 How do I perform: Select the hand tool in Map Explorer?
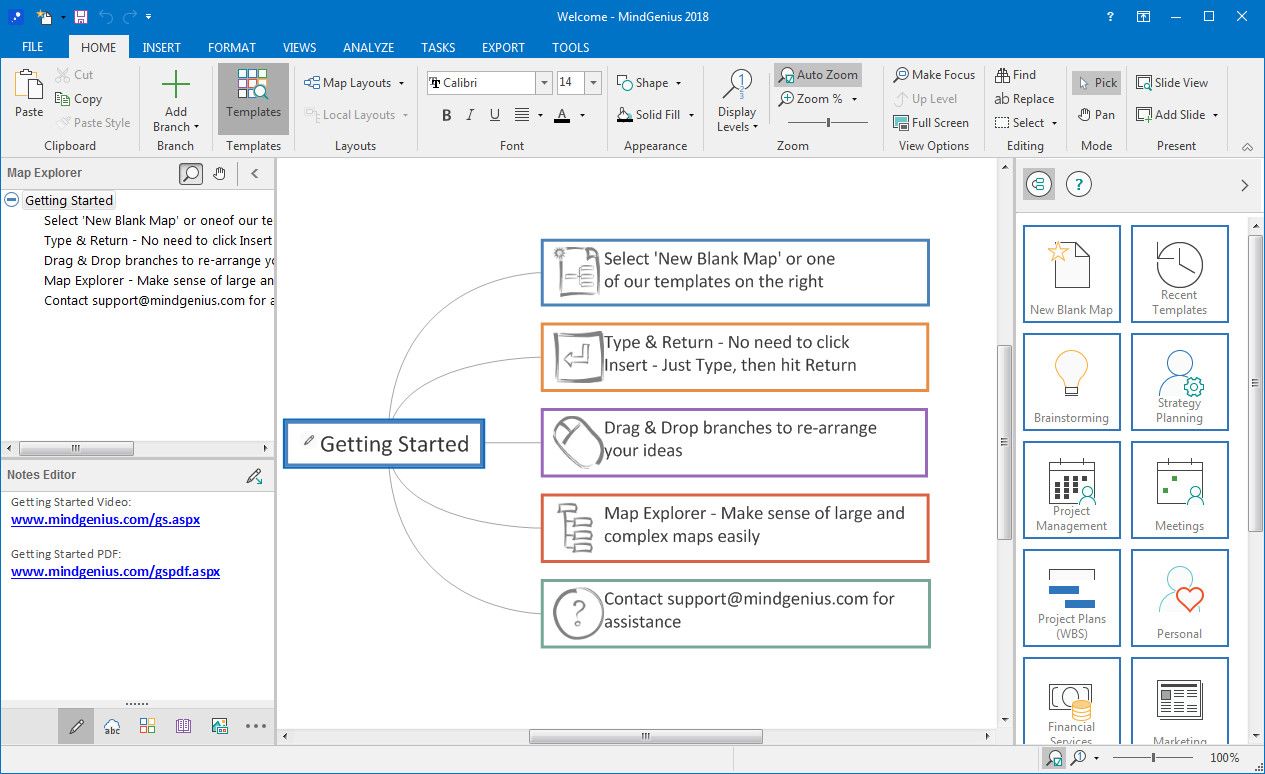pyautogui.click(x=219, y=174)
